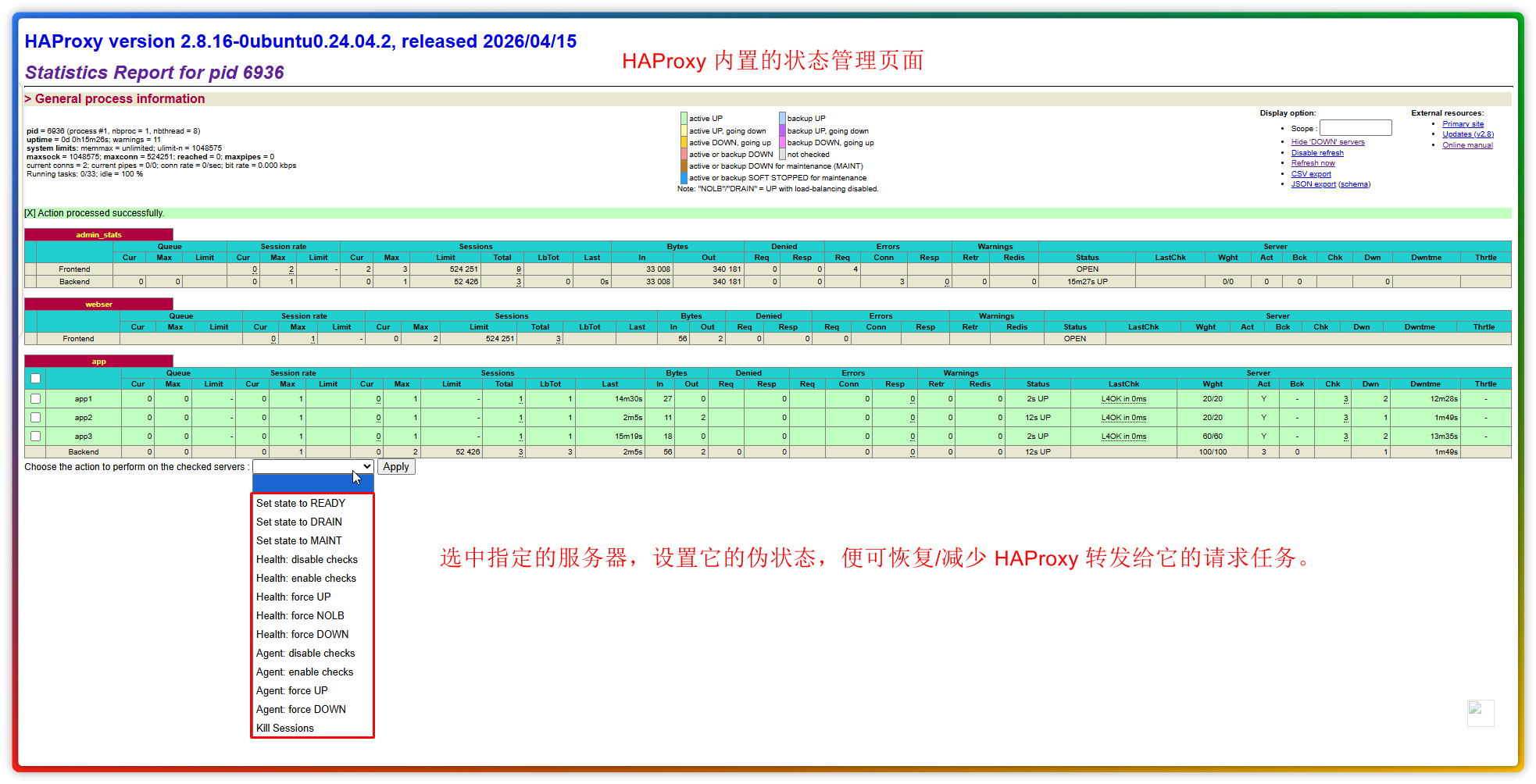This screenshot has height=784, width=1536.
Task: Open the Online manual link
Action: click(x=1467, y=145)
